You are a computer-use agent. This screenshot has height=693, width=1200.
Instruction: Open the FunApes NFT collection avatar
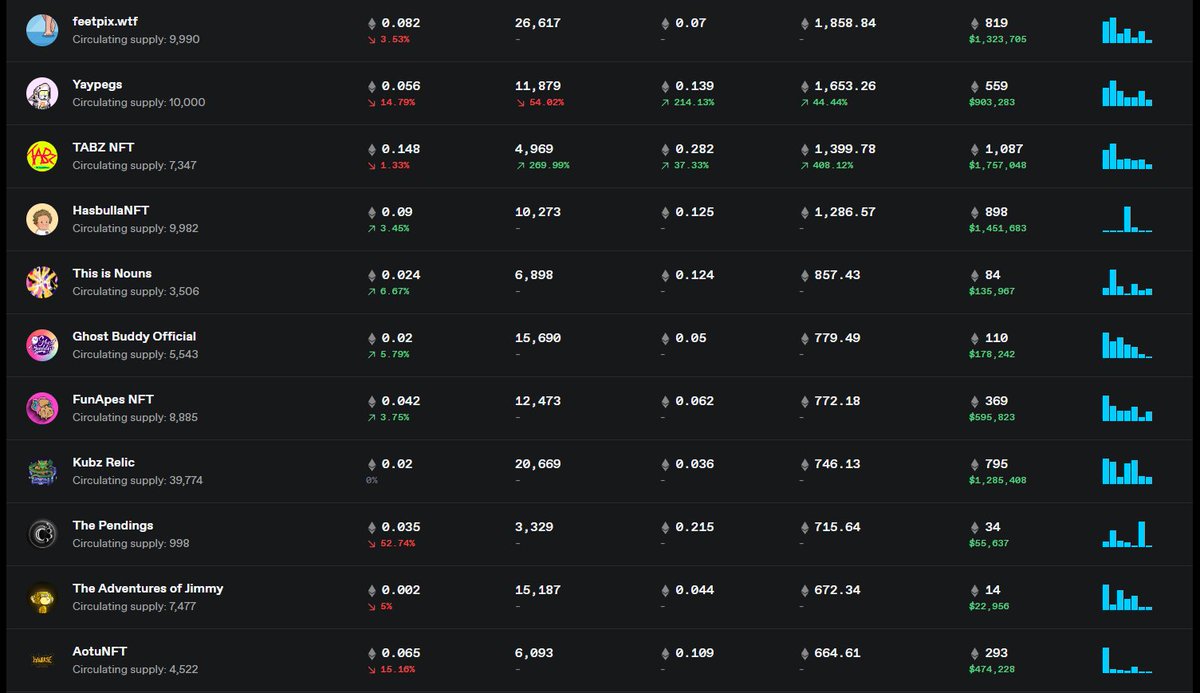click(42, 408)
